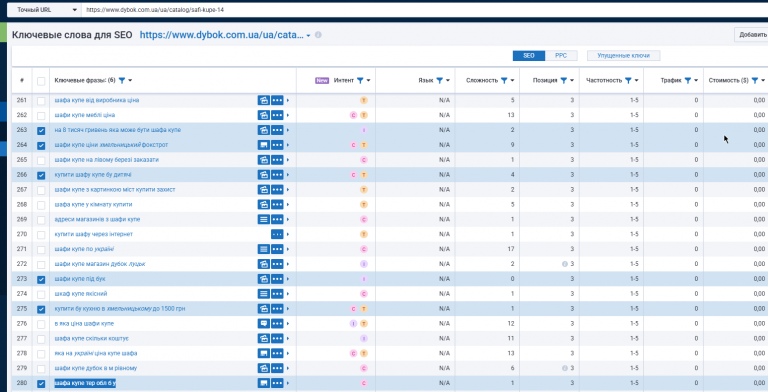
Task: Switch to the SEO tab
Action: pos(529,56)
